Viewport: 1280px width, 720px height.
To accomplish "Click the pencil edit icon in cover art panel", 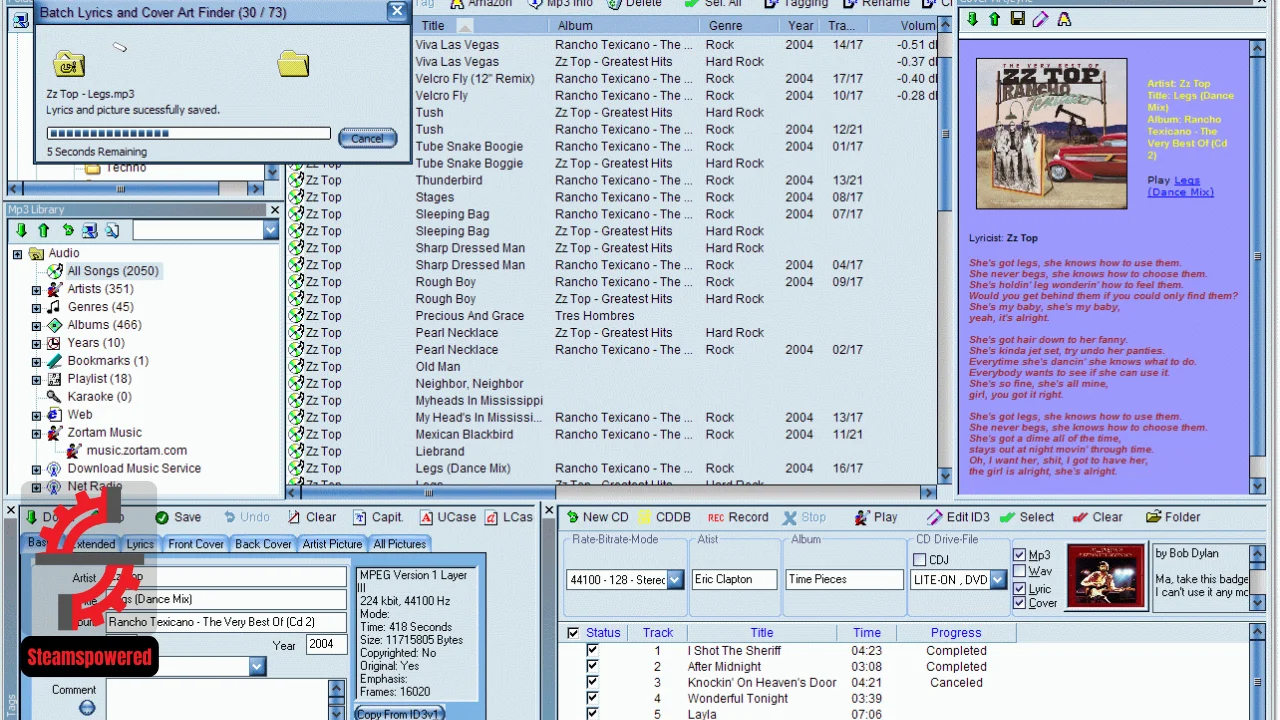I will click(1040, 19).
